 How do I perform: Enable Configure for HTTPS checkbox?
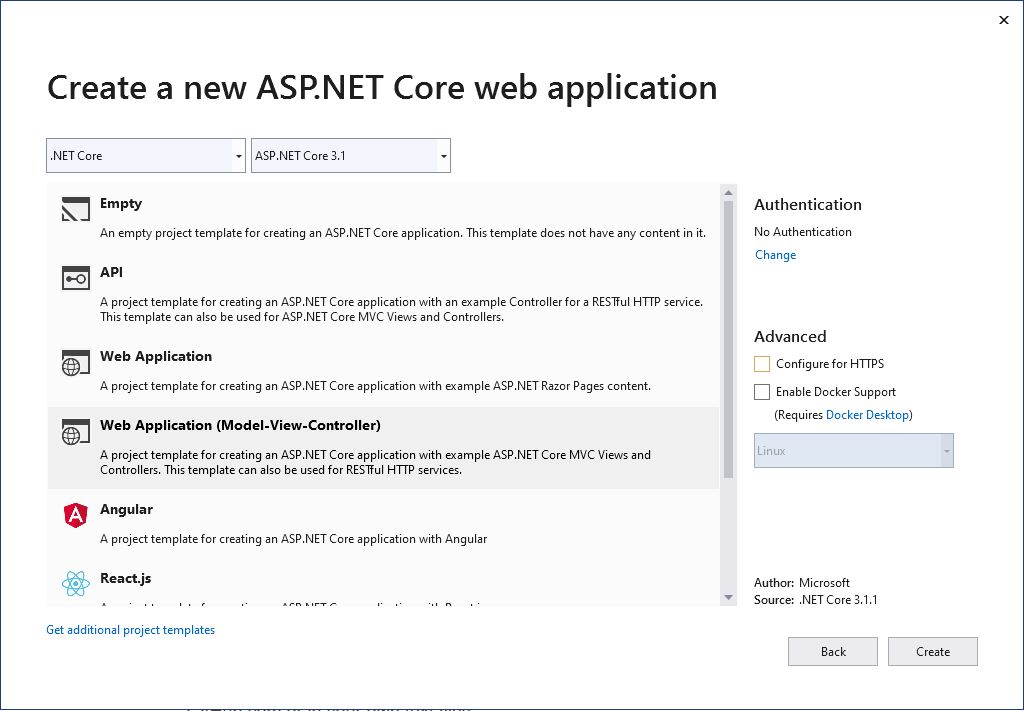point(763,364)
